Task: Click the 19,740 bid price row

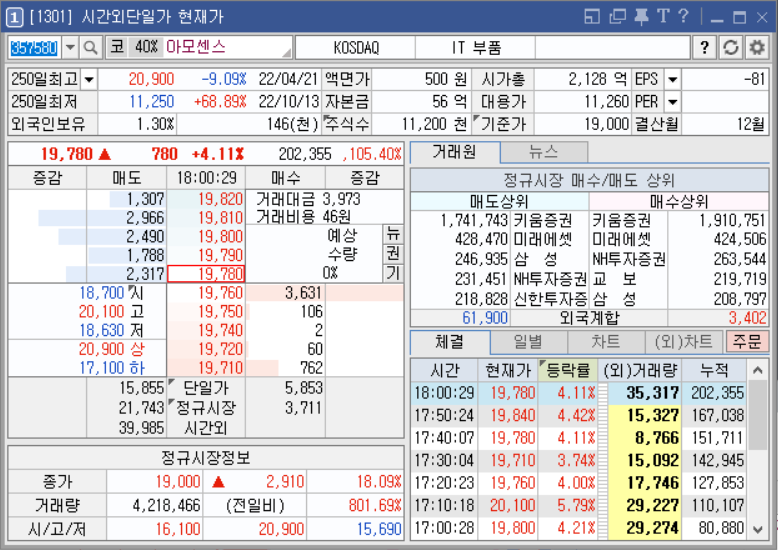Action: tap(206, 331)
